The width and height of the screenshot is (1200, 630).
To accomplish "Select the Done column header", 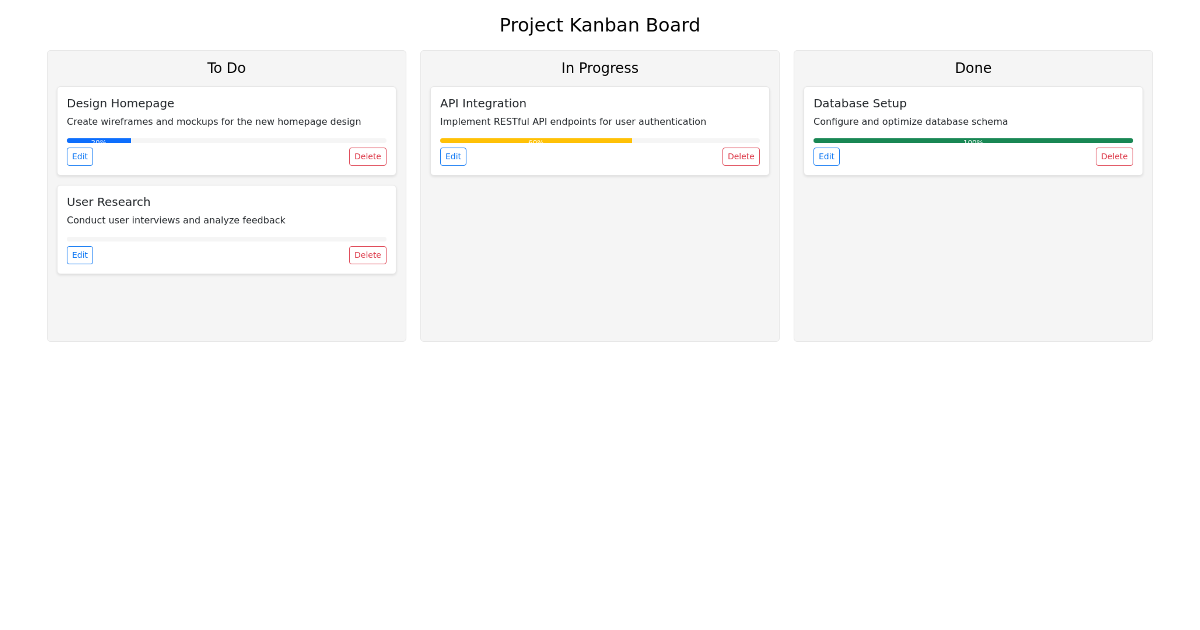I will click(x=973, y=68).
